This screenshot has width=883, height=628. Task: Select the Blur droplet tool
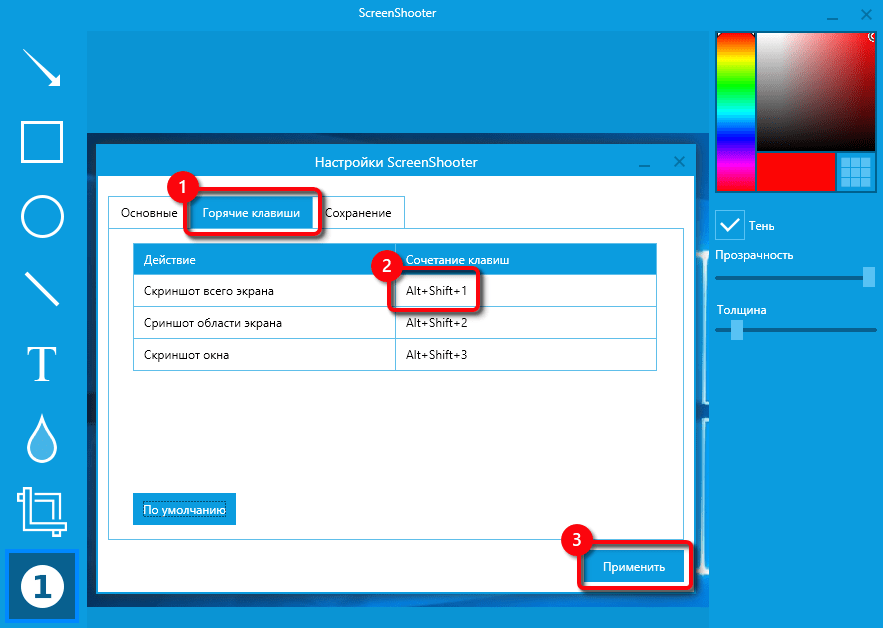pos(42,438)
